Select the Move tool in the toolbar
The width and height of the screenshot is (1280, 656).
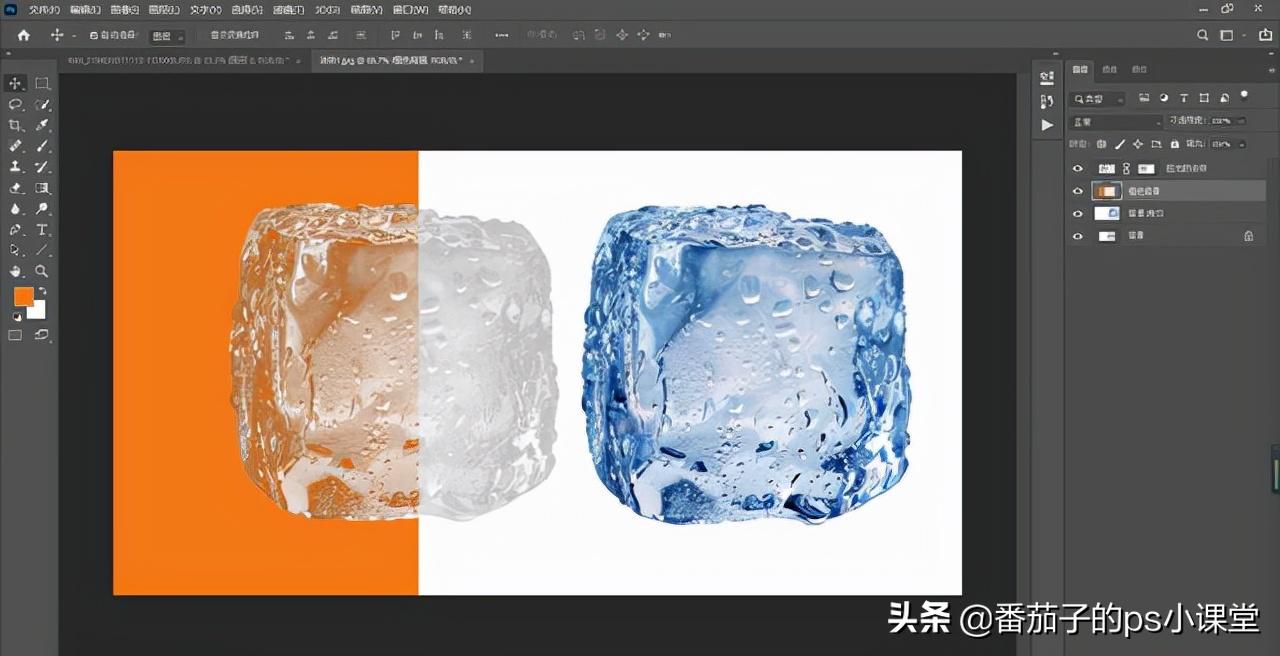(x=14, y=83)
